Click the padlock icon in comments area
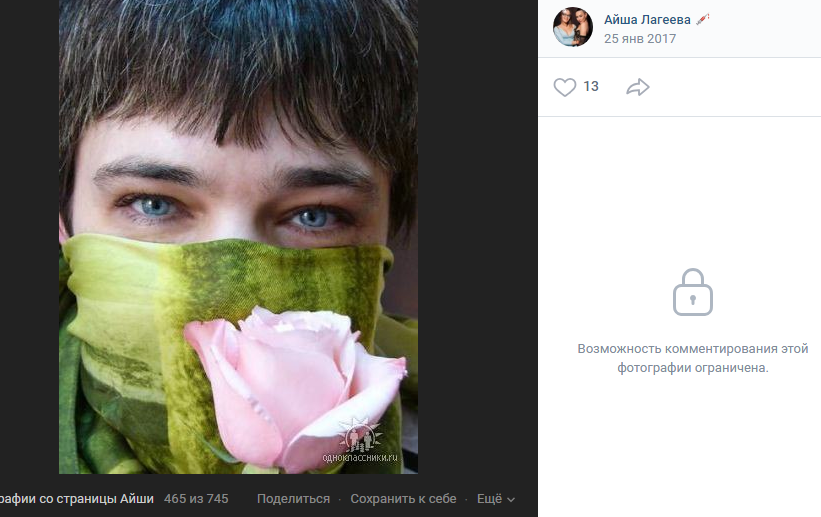Viewport: 821px width, 517px height. (693, 292)
